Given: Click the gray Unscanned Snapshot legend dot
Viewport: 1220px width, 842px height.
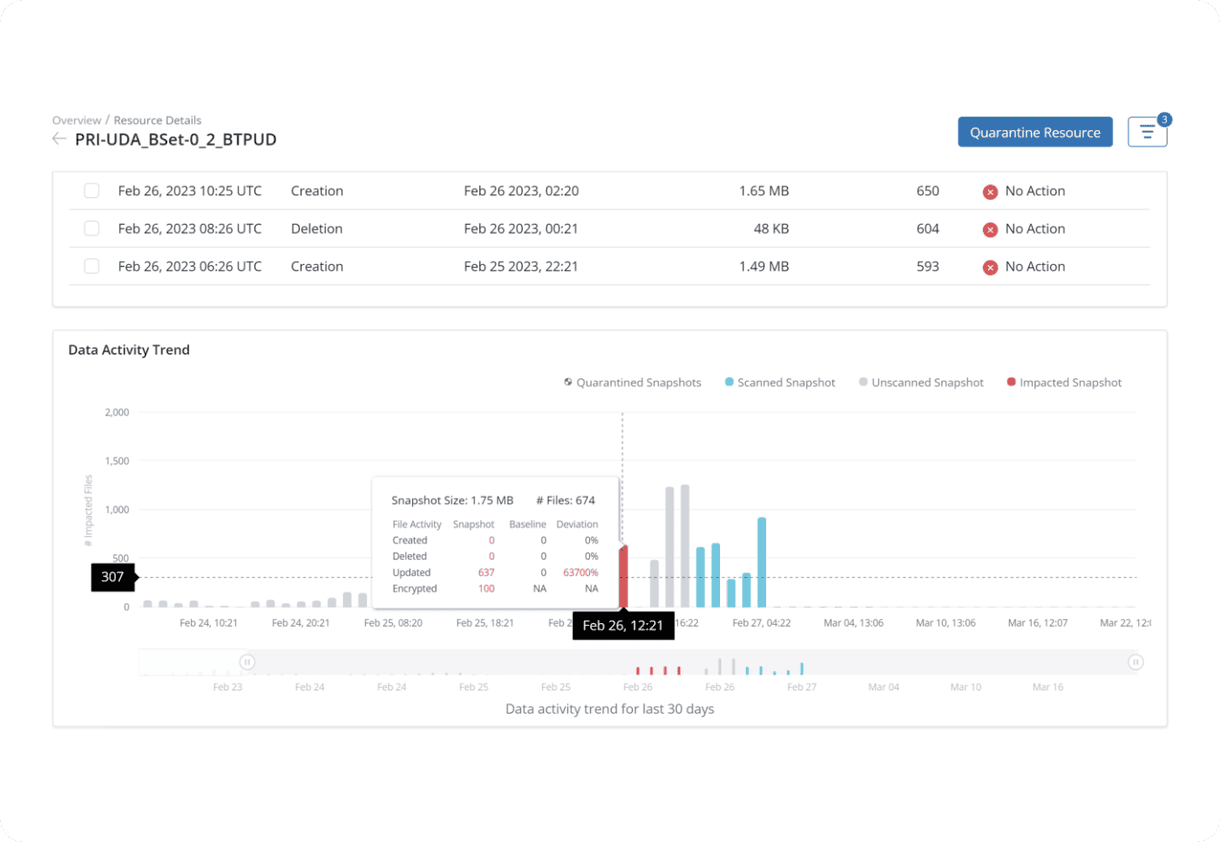Looking at the screenshot, I should point(864,382).
